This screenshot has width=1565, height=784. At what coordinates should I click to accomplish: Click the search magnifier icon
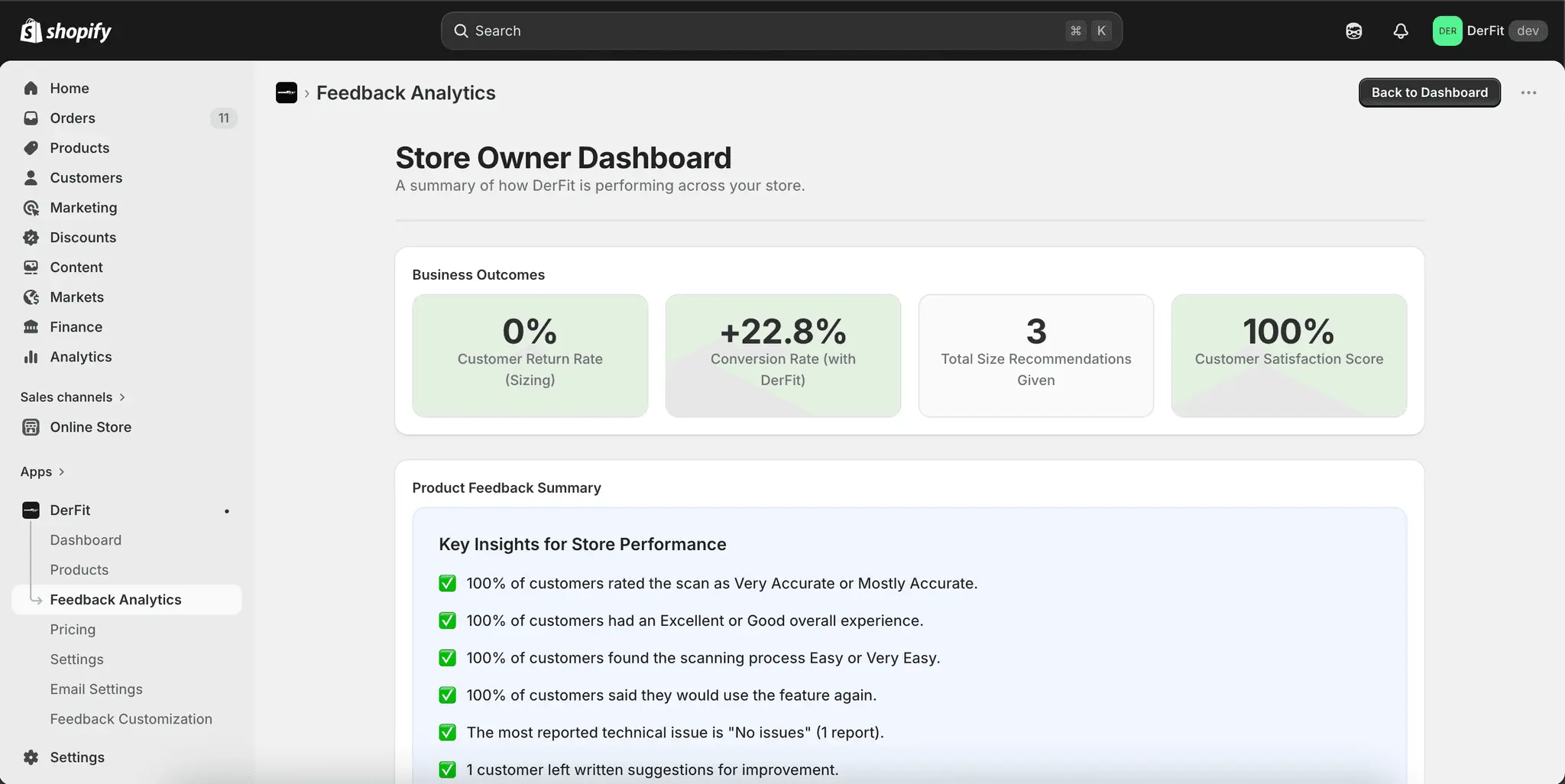pyautogui.click(x=461, y=31)
